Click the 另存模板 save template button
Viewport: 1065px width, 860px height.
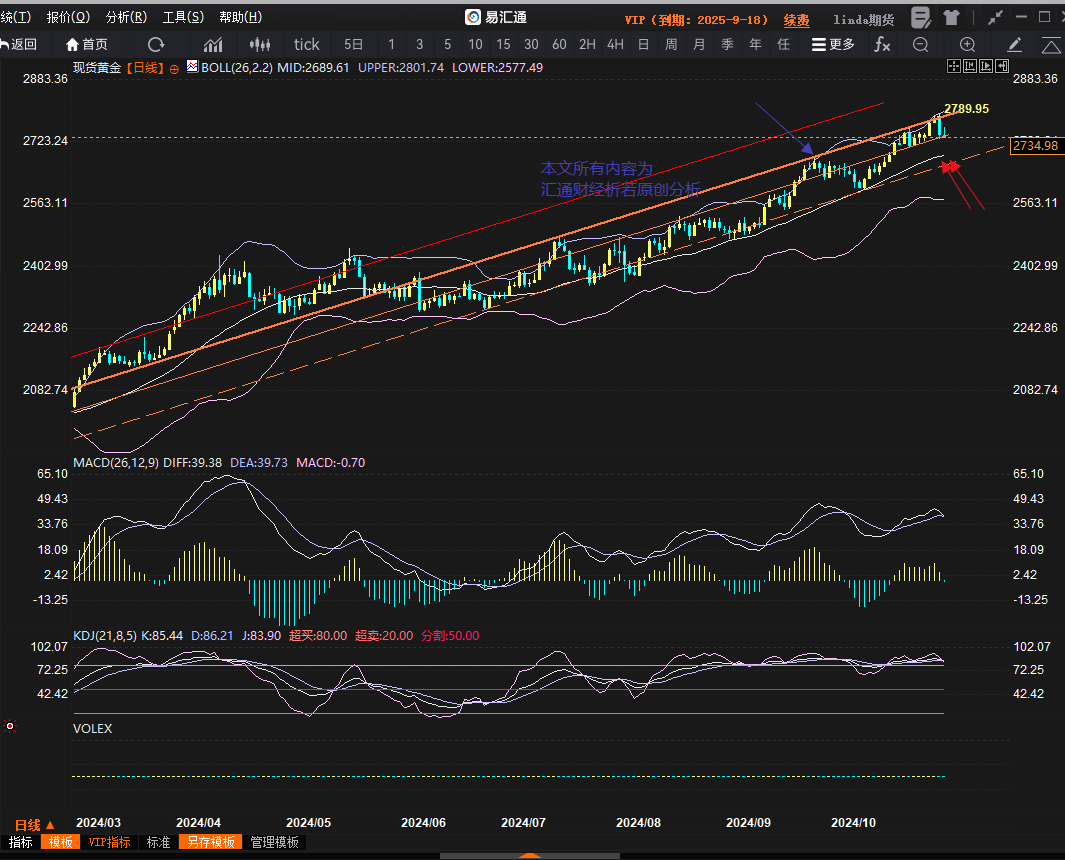209,842
